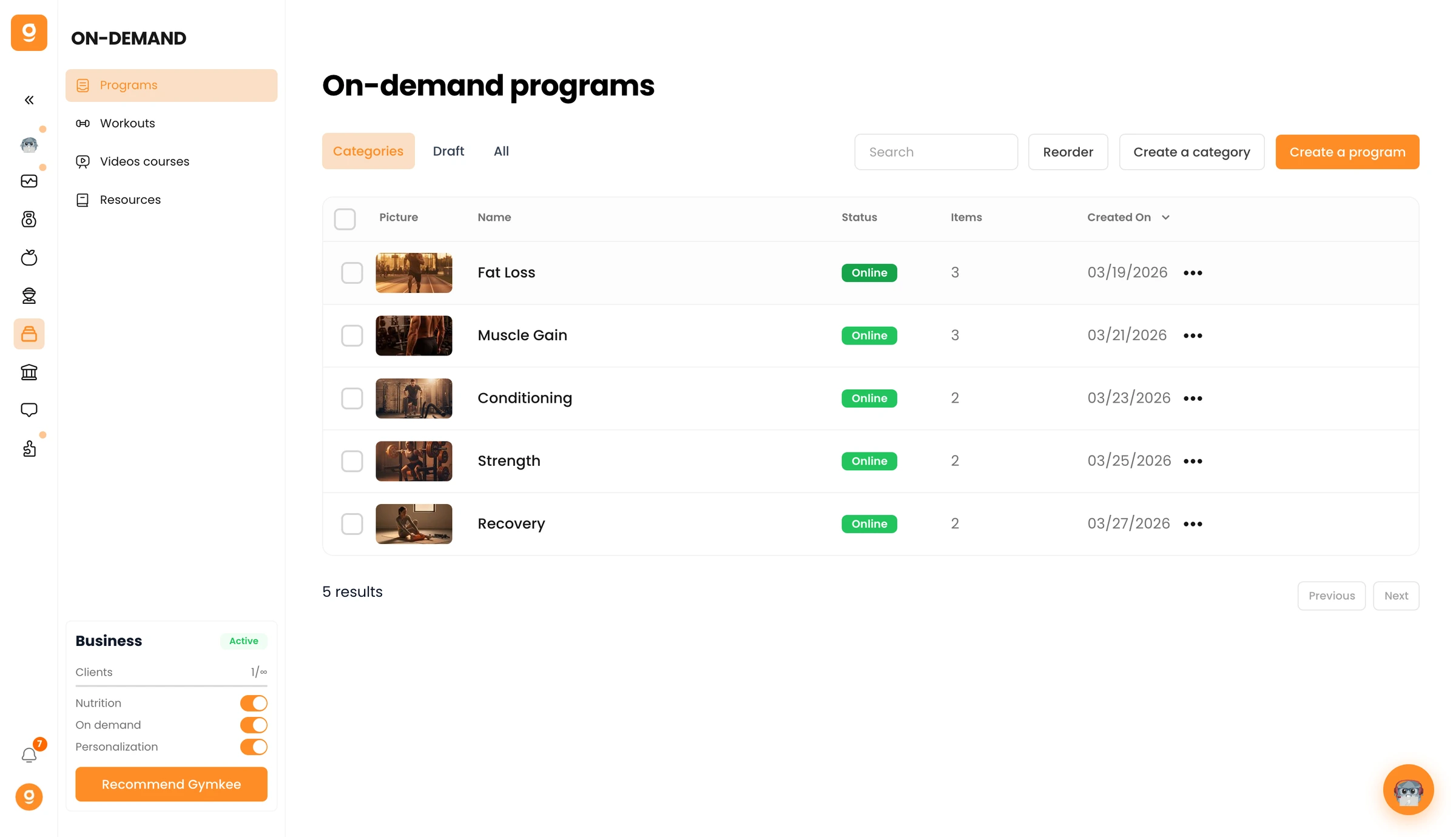Open the coach clients icon in sidebar
Viewport: 1456px width, 837px height.
click(29, 295)
